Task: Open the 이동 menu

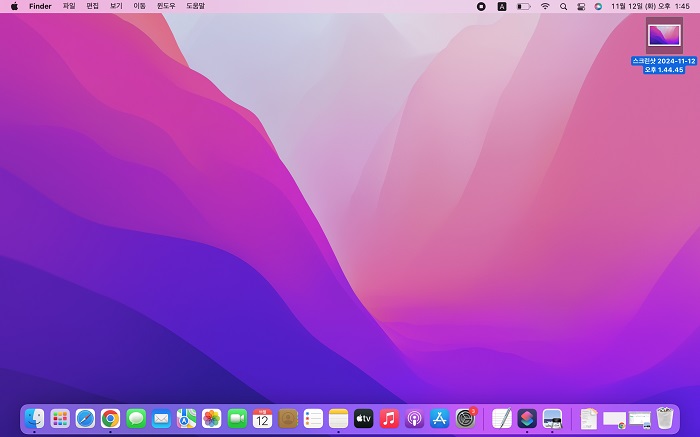Action: click(140, 6)
